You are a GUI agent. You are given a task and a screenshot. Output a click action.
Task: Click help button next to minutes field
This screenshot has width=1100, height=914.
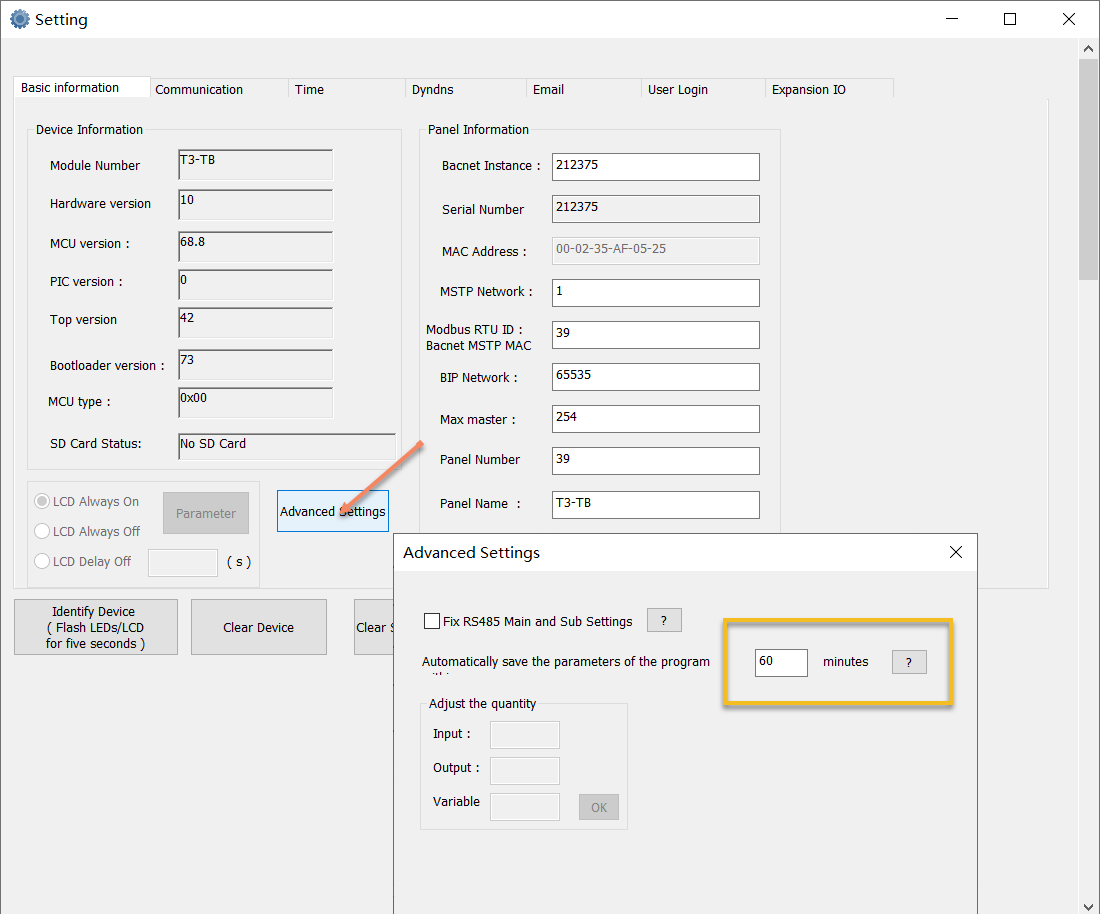click(908, 661)
